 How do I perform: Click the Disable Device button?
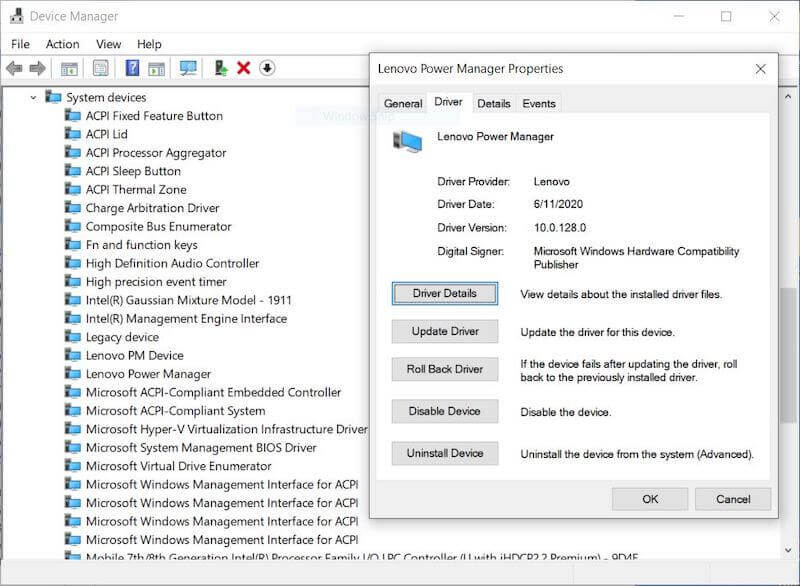[x=445, y=411]
